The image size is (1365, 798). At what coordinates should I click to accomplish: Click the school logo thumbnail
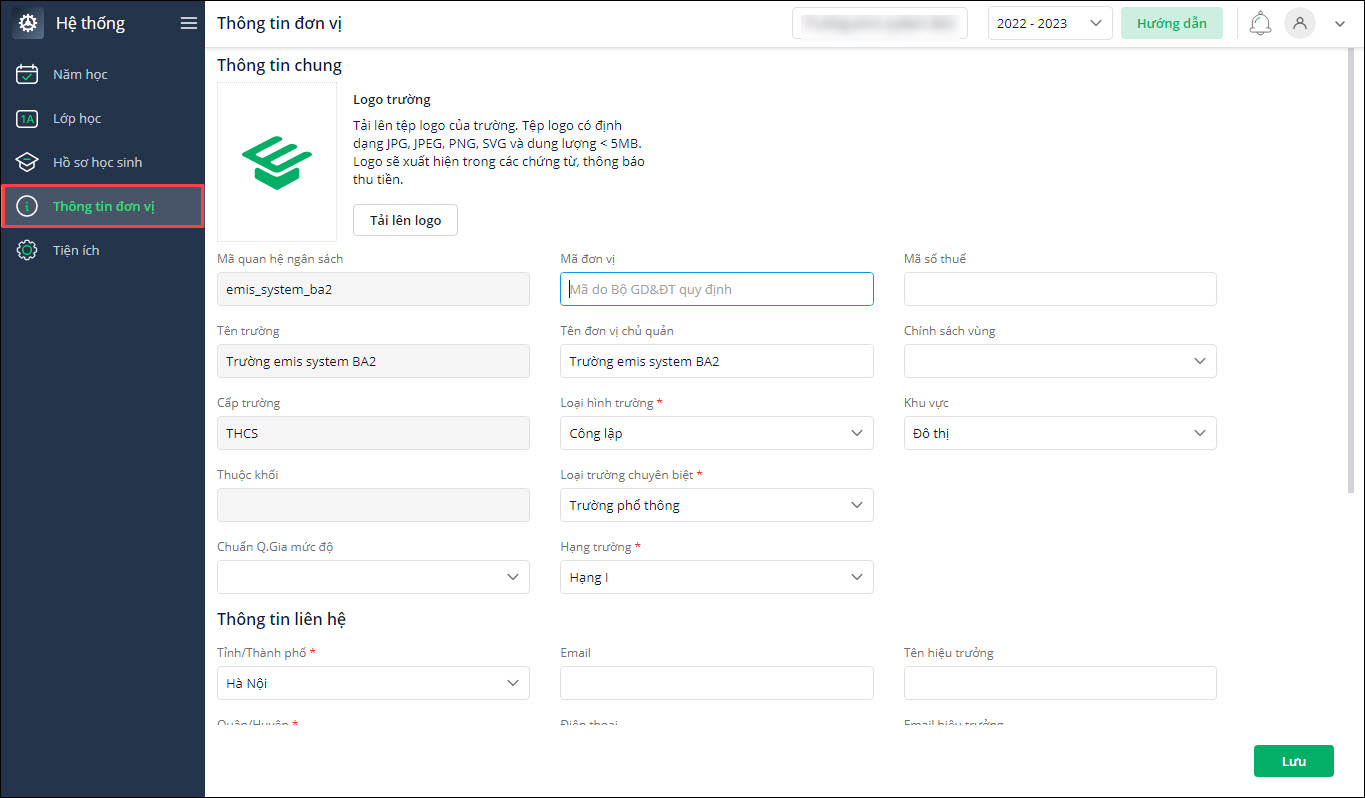click(x=277, y=162)
